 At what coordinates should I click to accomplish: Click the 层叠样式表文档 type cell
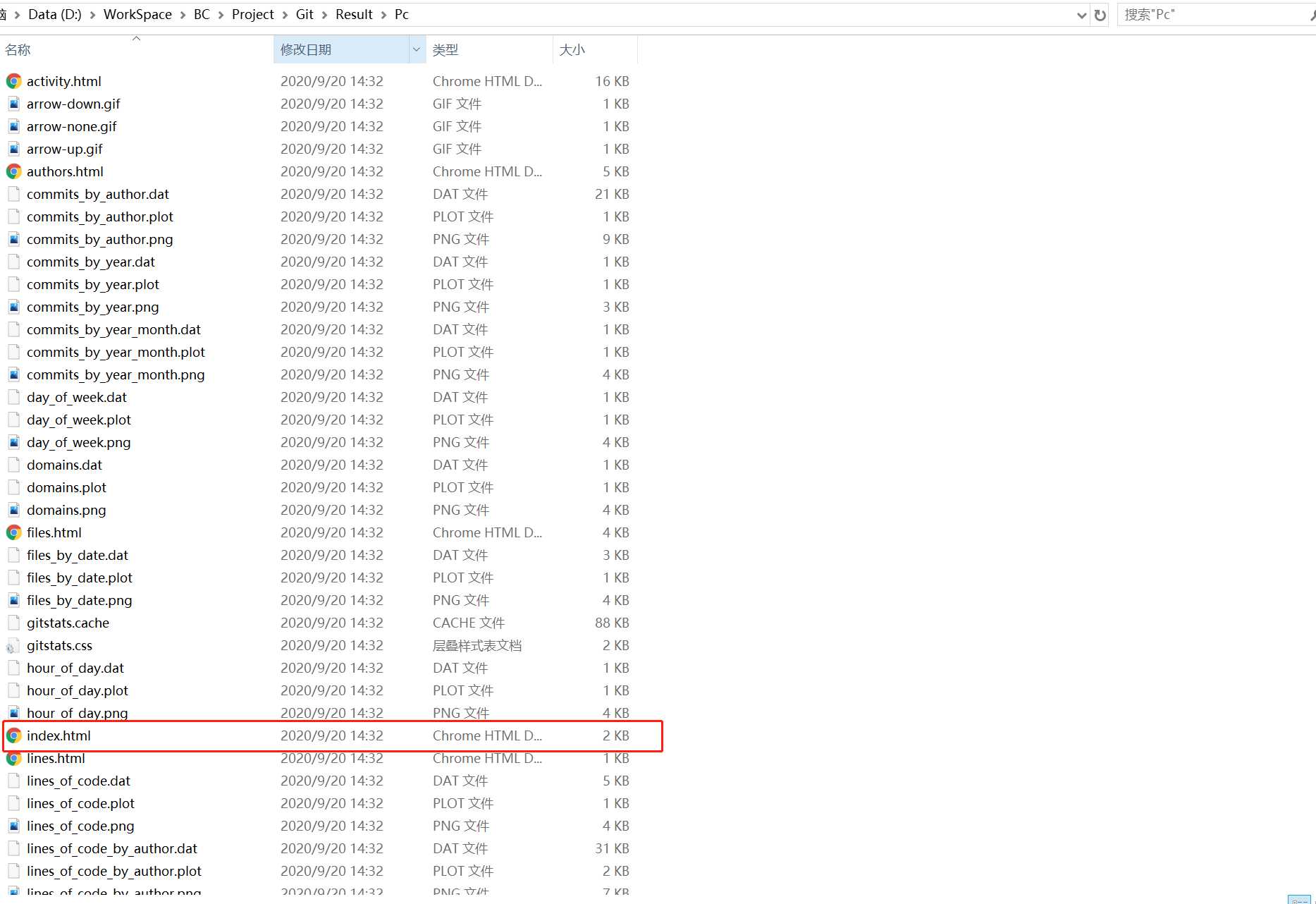(477, 645)
